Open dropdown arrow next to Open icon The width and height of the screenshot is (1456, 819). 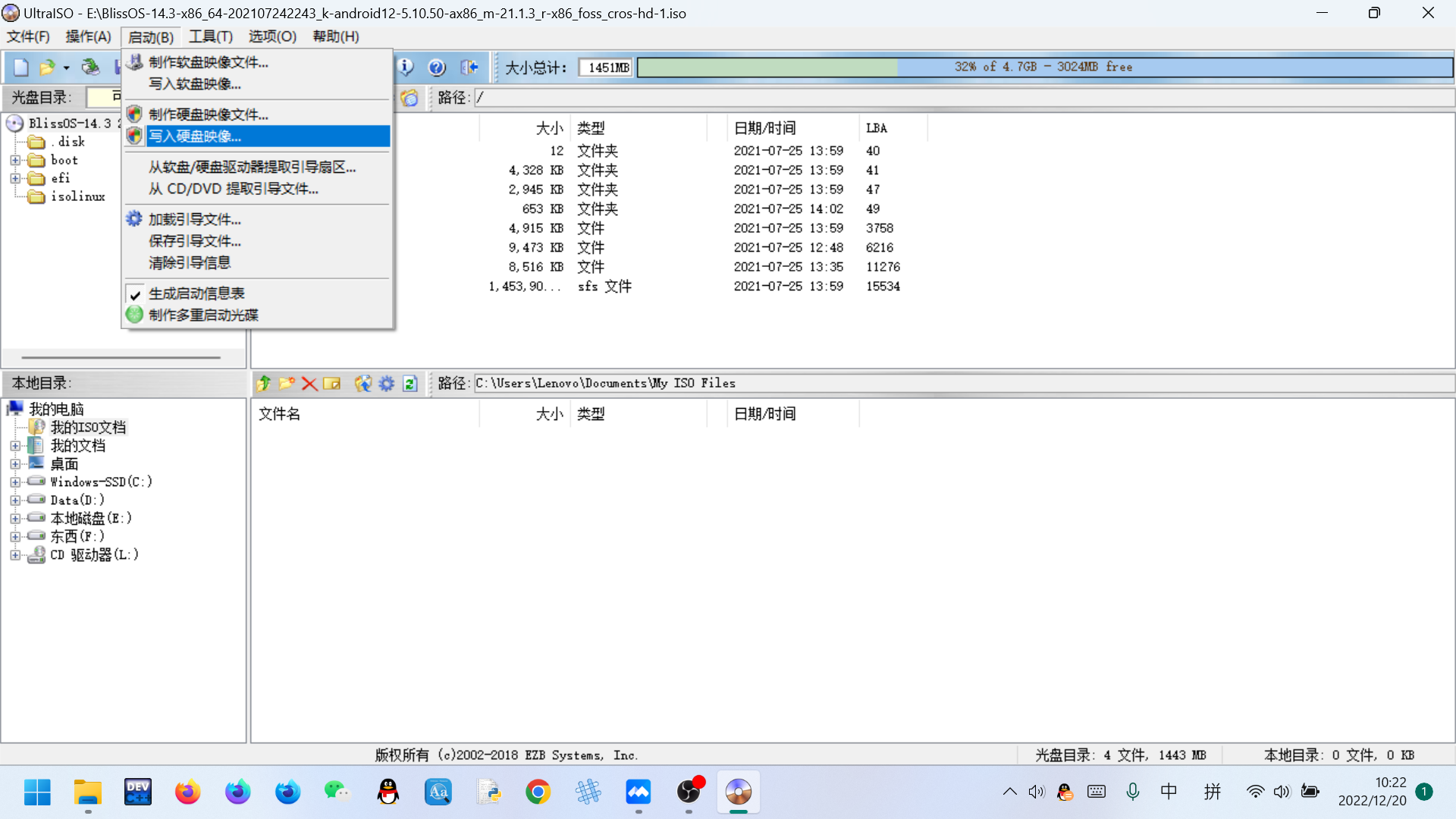click(x=67, y=68)
